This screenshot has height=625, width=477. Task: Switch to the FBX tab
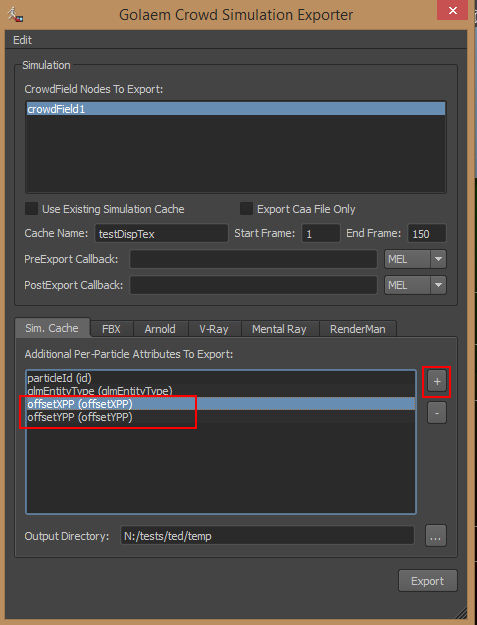click(112, 329)
